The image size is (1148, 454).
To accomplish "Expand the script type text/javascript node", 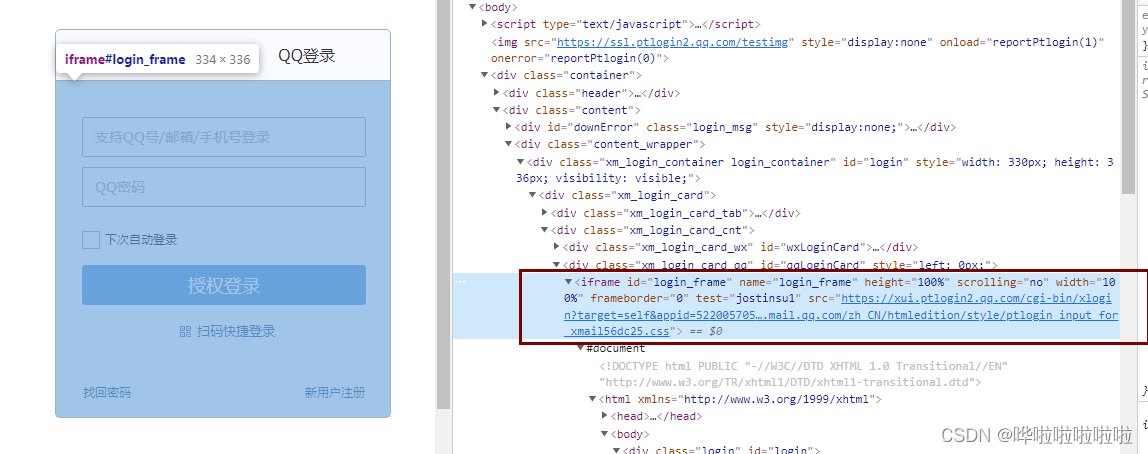I will tap(485, 24).
